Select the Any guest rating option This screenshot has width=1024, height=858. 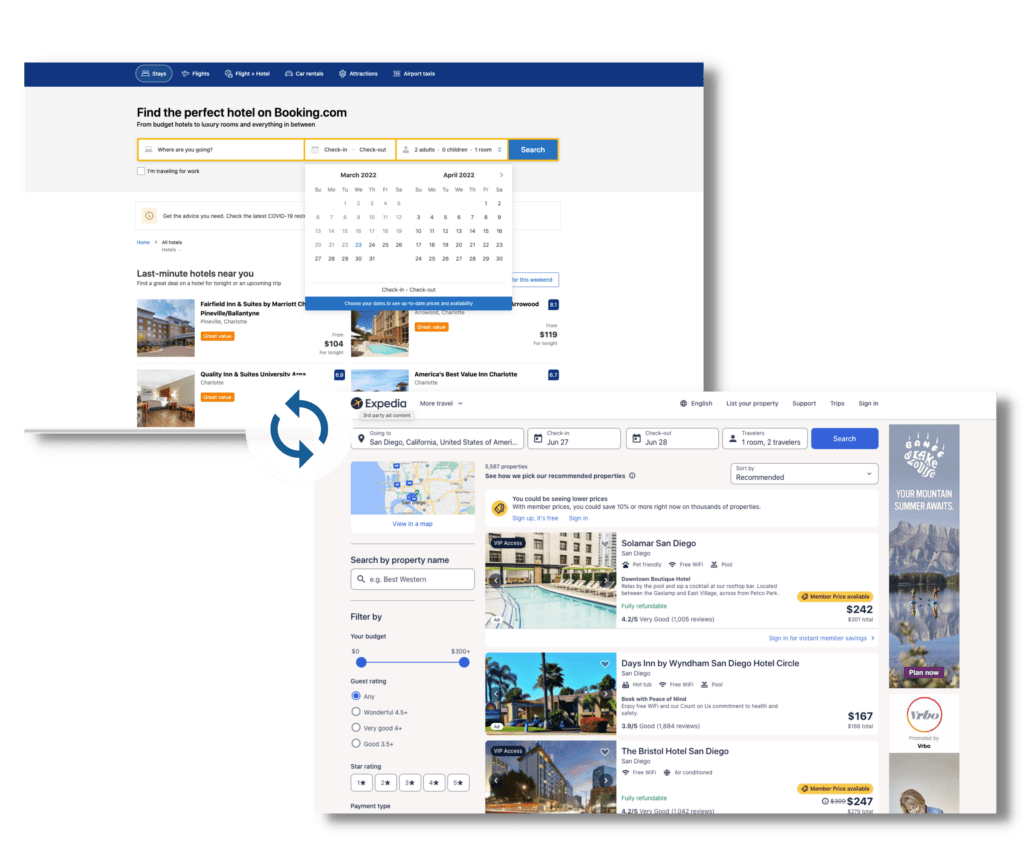pyautogui.click(x=356, y=696)
